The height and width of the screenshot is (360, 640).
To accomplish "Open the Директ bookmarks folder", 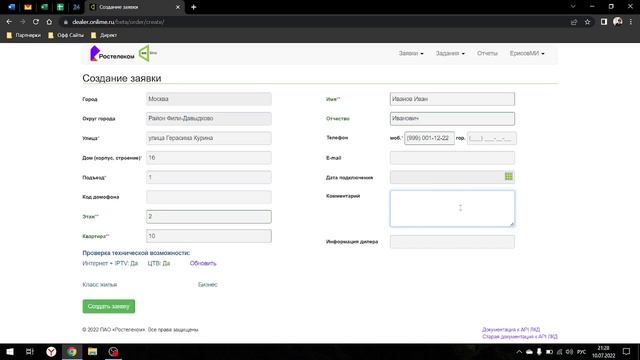I will (104, 35).
